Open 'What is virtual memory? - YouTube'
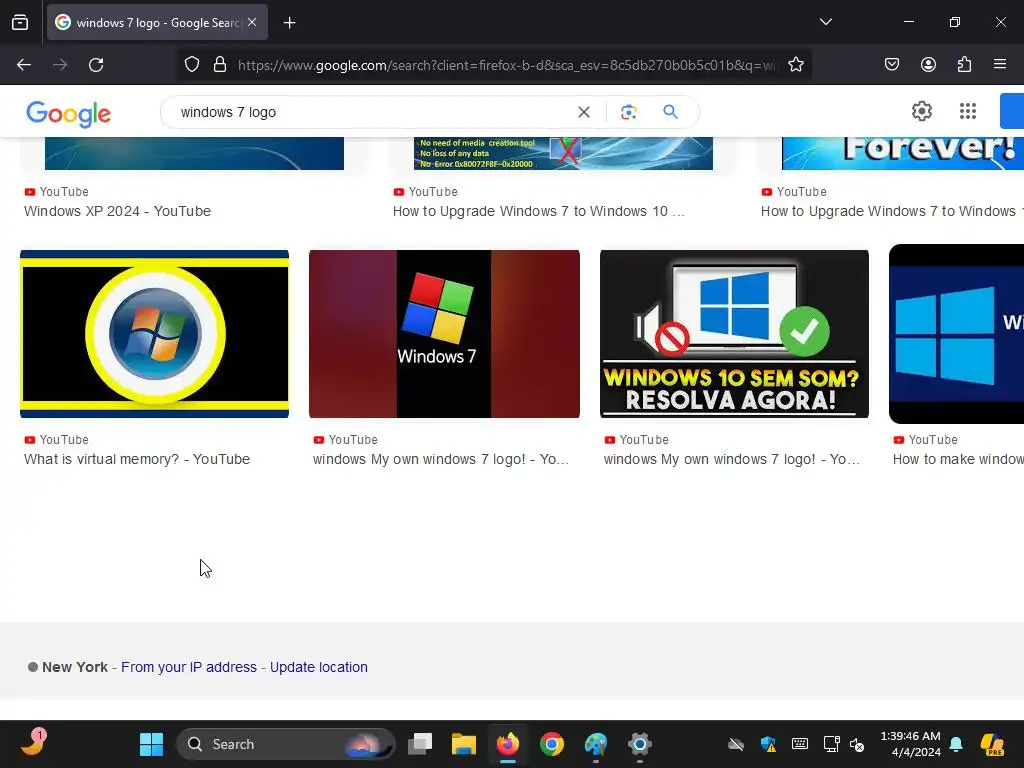1024x768 pixels. [x=137, y=460]
